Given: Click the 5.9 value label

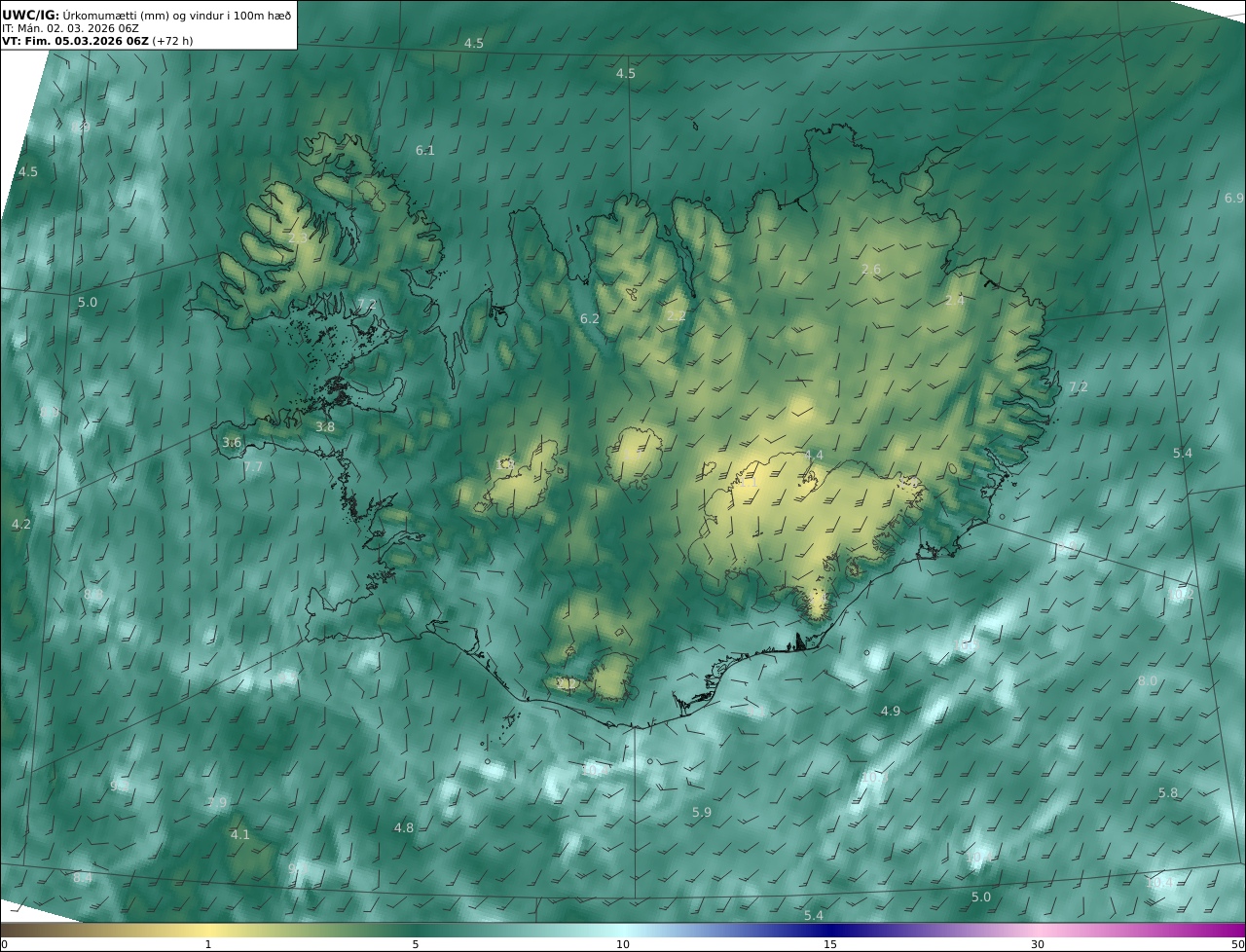Looking at the screenshot, I should point(702,812).
